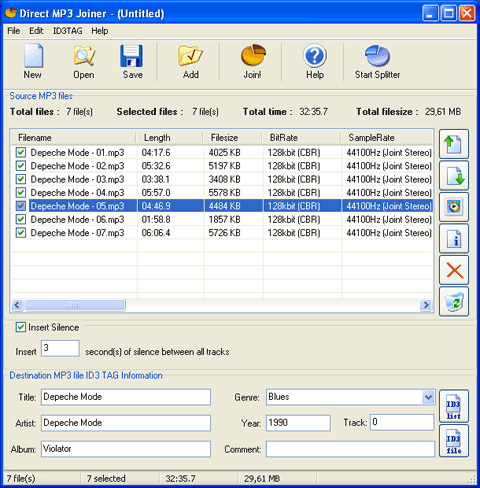Open a project with the Open icon
The height and width of the screenshot is (488, 480).
[84, 56]
